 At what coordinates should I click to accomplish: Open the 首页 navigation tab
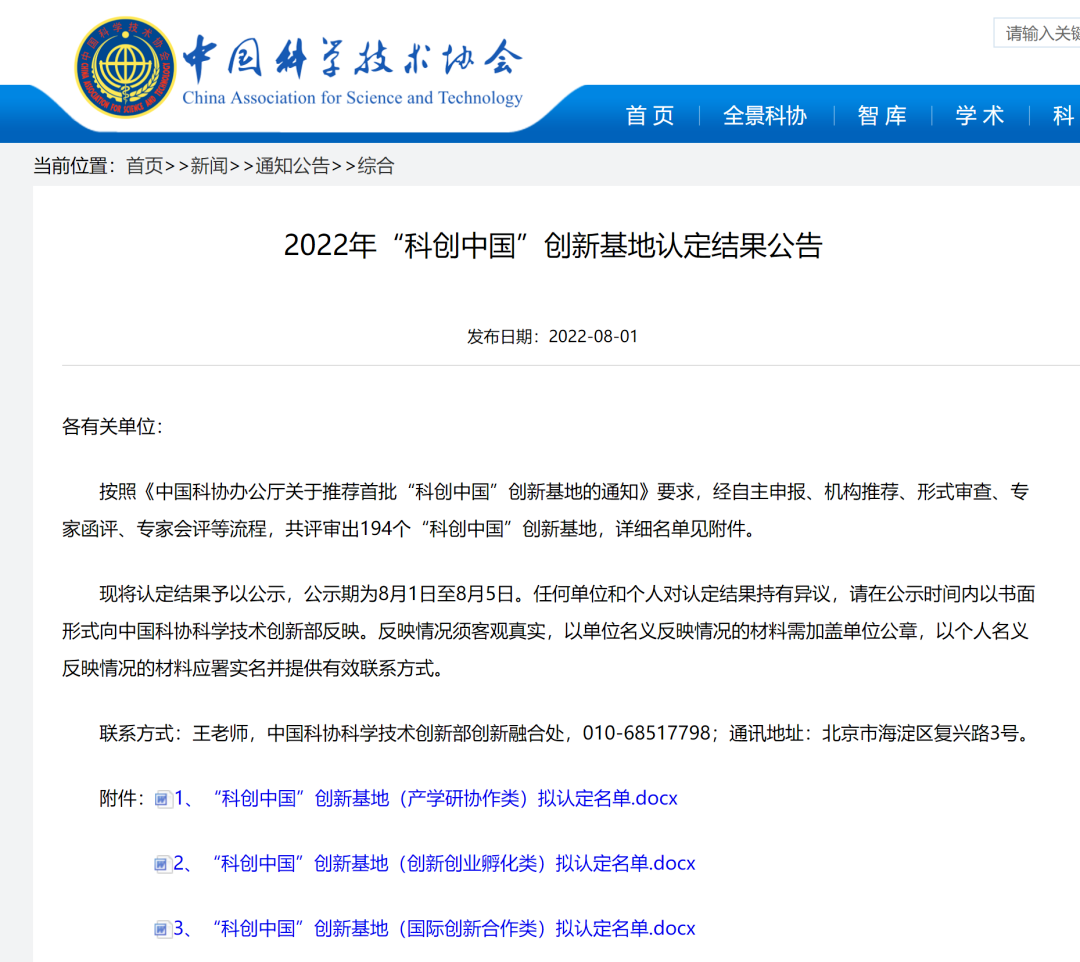tap(650, 115)
